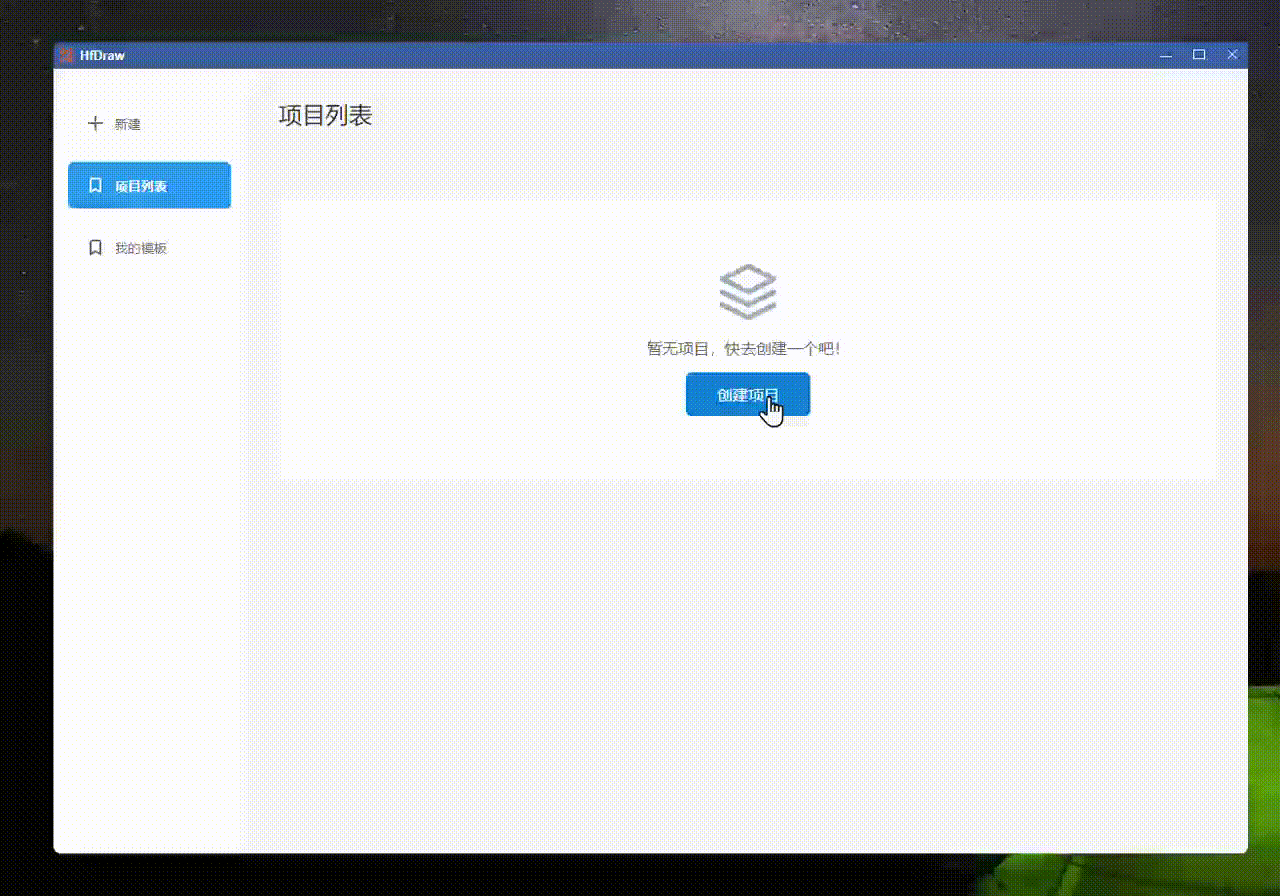The width and height of the screenshot is (1280, 896).
Task: Close the HfDraw window
Action: (1232, 55)
